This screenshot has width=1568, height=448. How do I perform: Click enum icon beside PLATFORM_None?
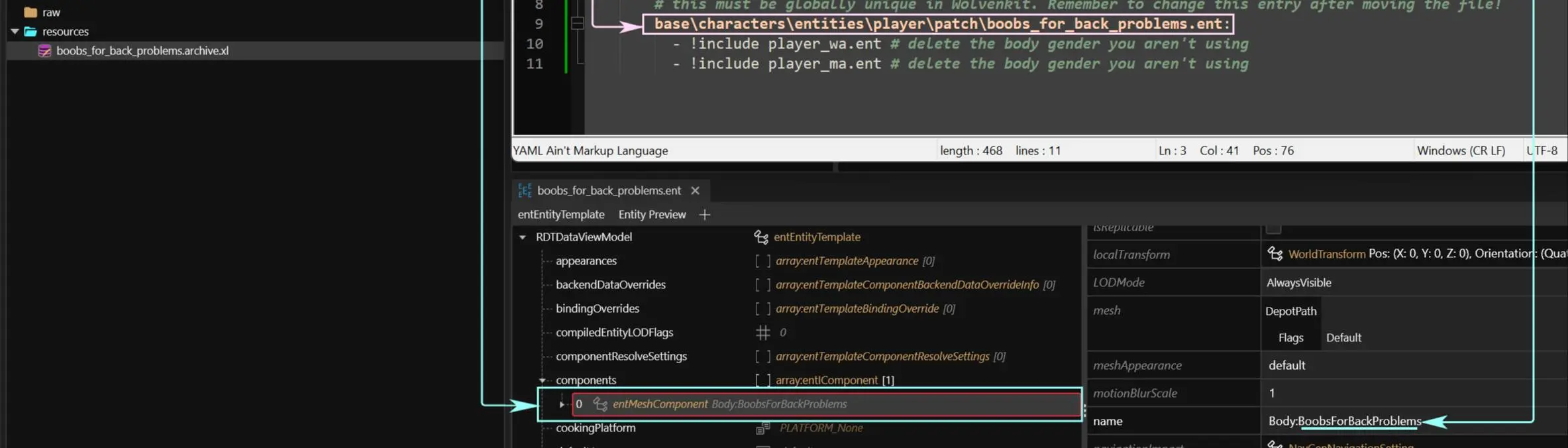coord(763,427)
